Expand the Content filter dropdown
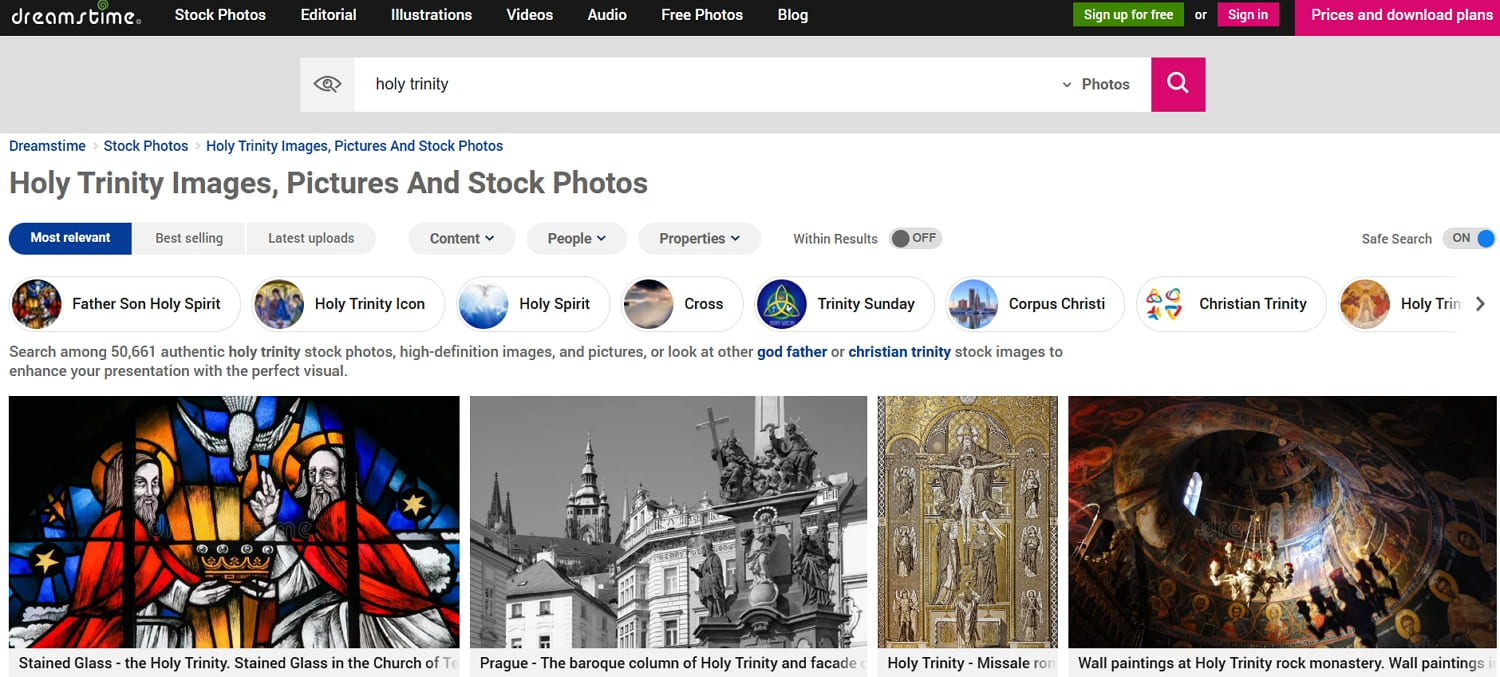 point(462,238)
